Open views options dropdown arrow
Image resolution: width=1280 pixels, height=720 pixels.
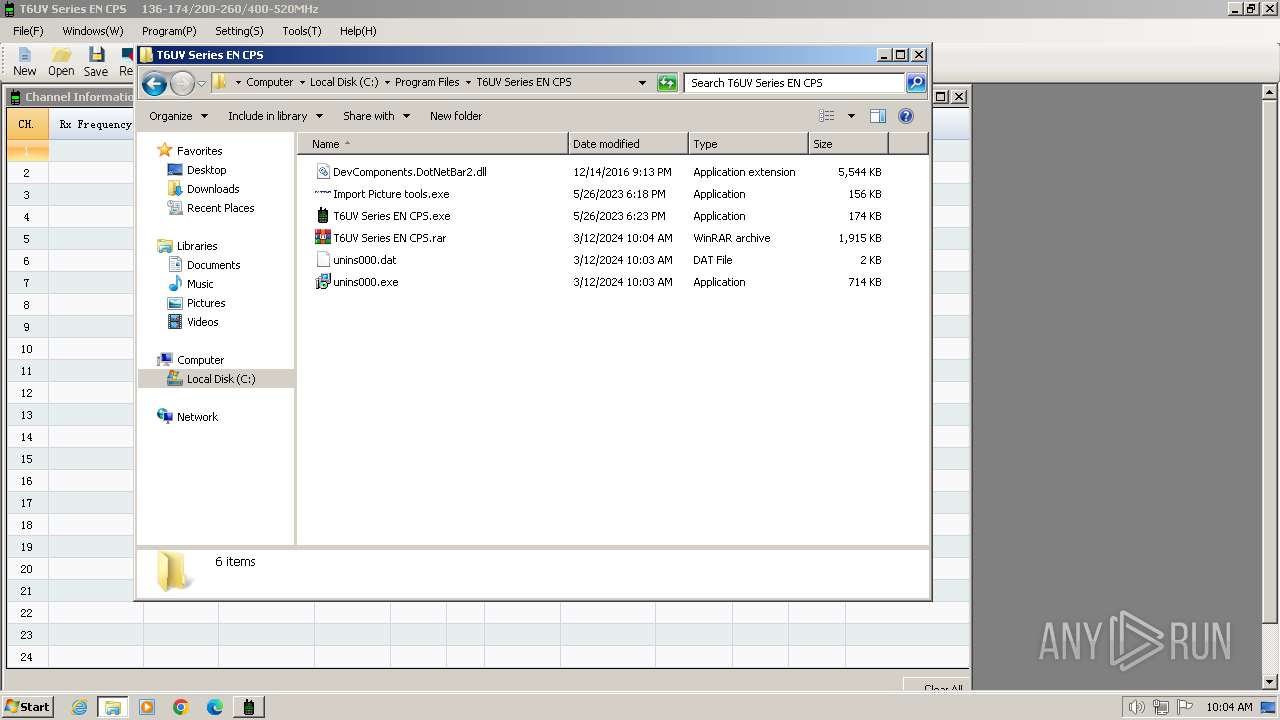[851, 116]
